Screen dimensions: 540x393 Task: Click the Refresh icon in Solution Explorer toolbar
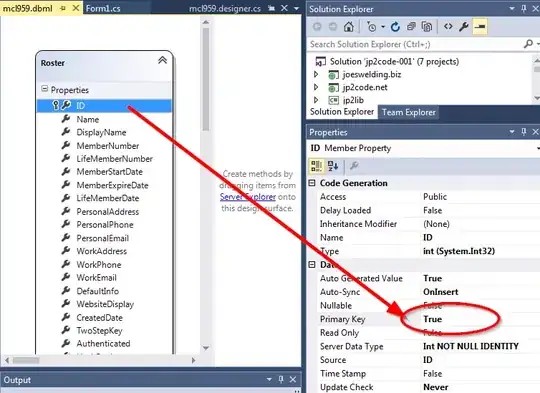[395, 27]
